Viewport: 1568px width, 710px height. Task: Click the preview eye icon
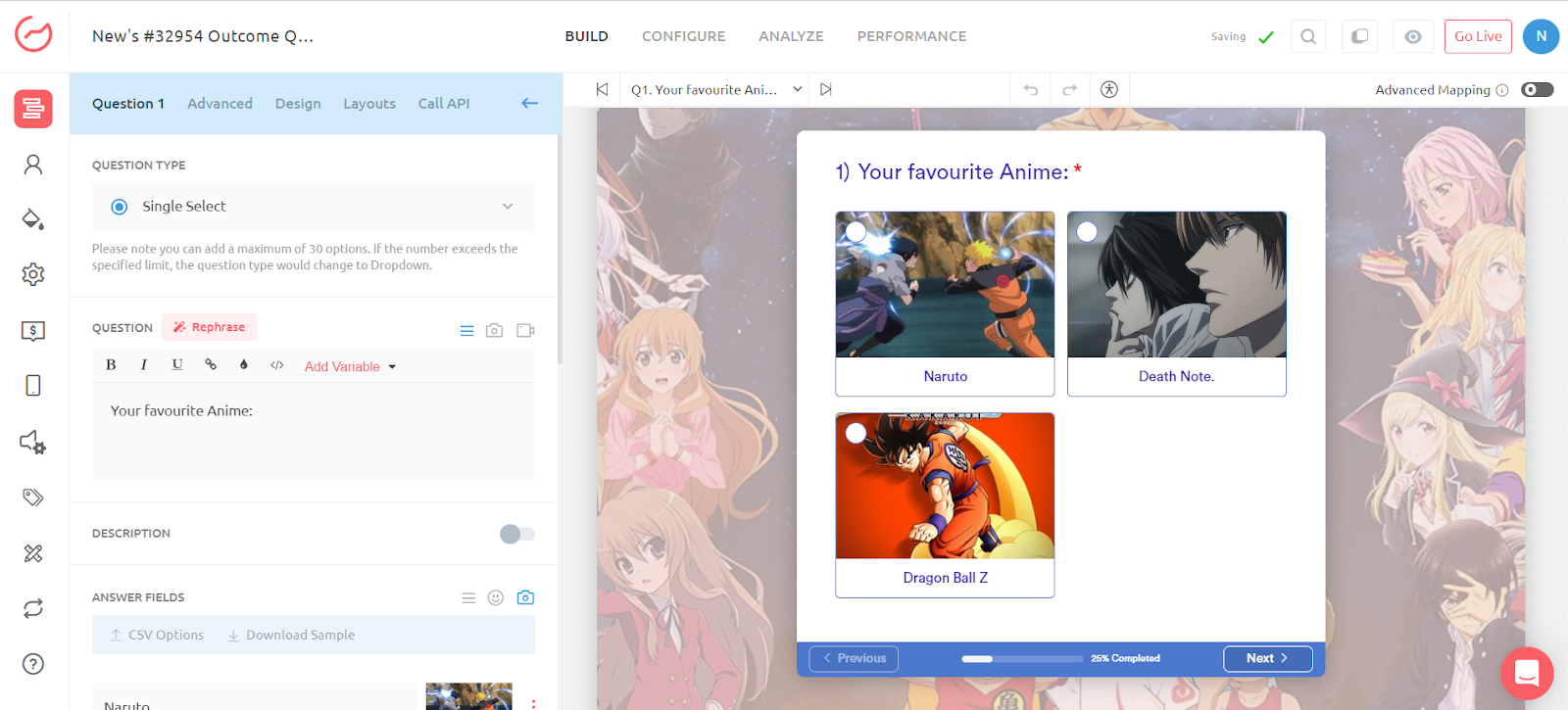tap(1413, 36)
